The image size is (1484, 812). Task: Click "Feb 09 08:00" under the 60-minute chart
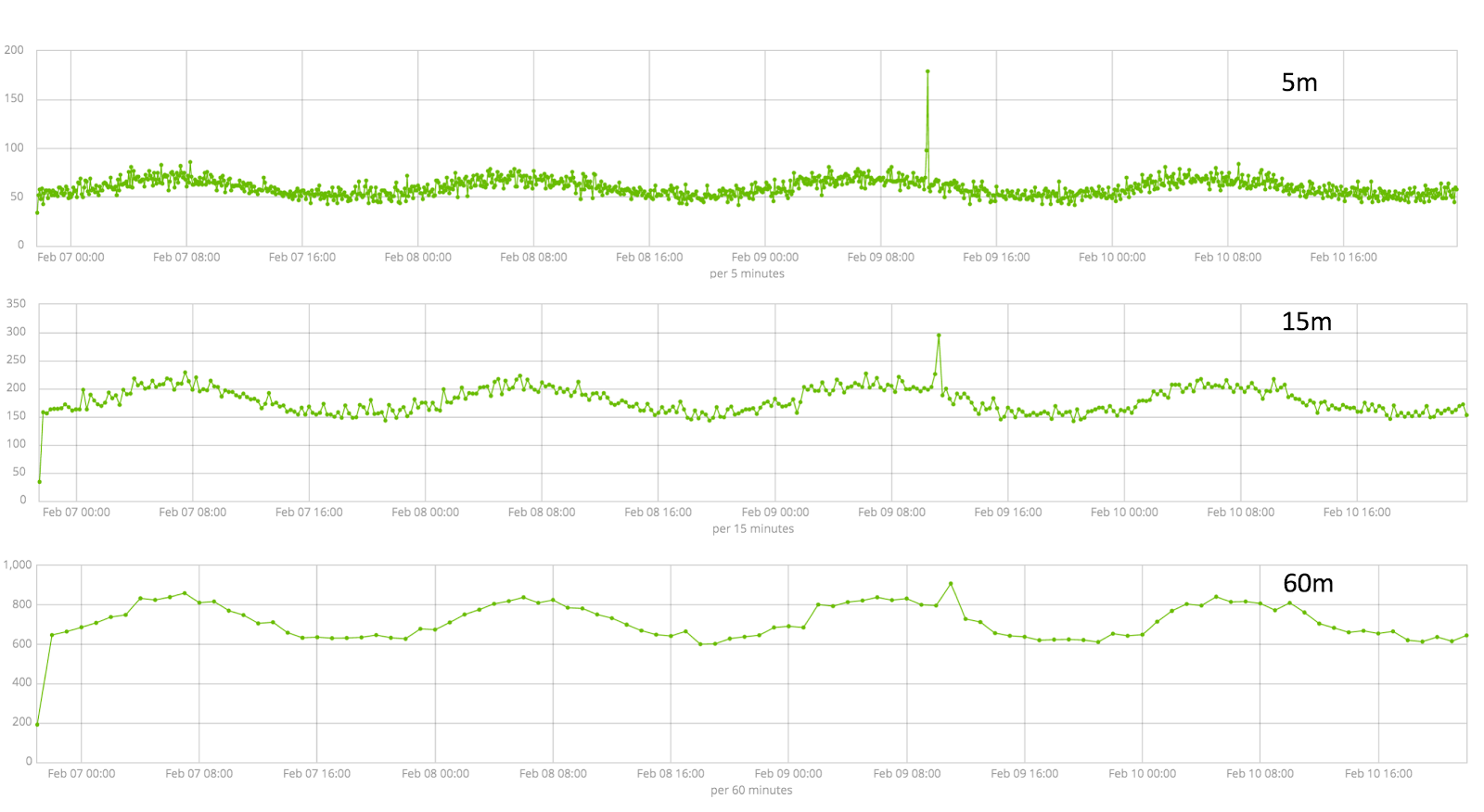coord(907,773)
